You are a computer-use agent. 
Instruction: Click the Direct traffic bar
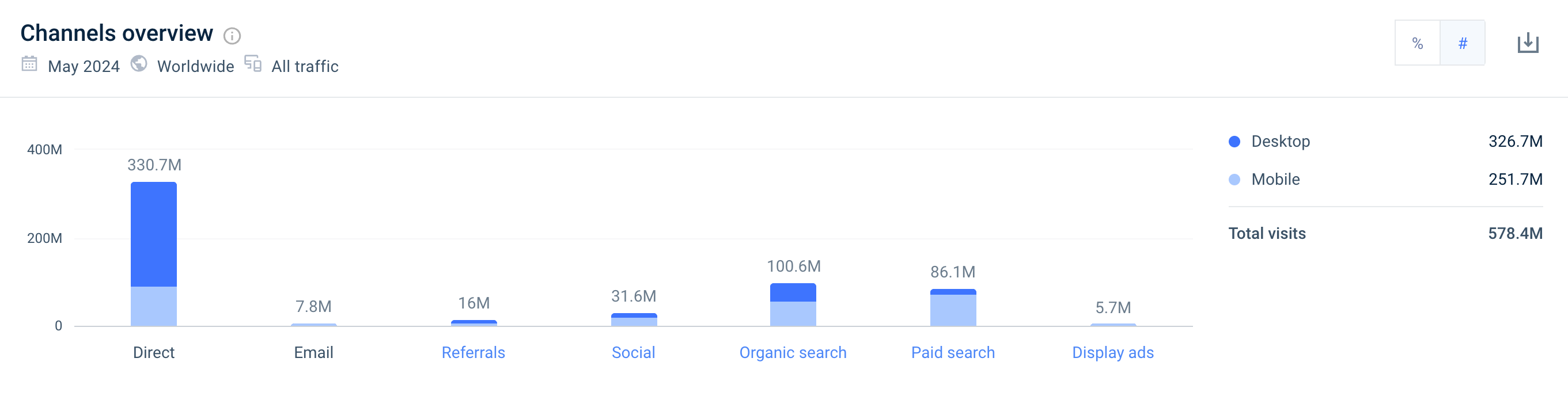coord(154,254)
